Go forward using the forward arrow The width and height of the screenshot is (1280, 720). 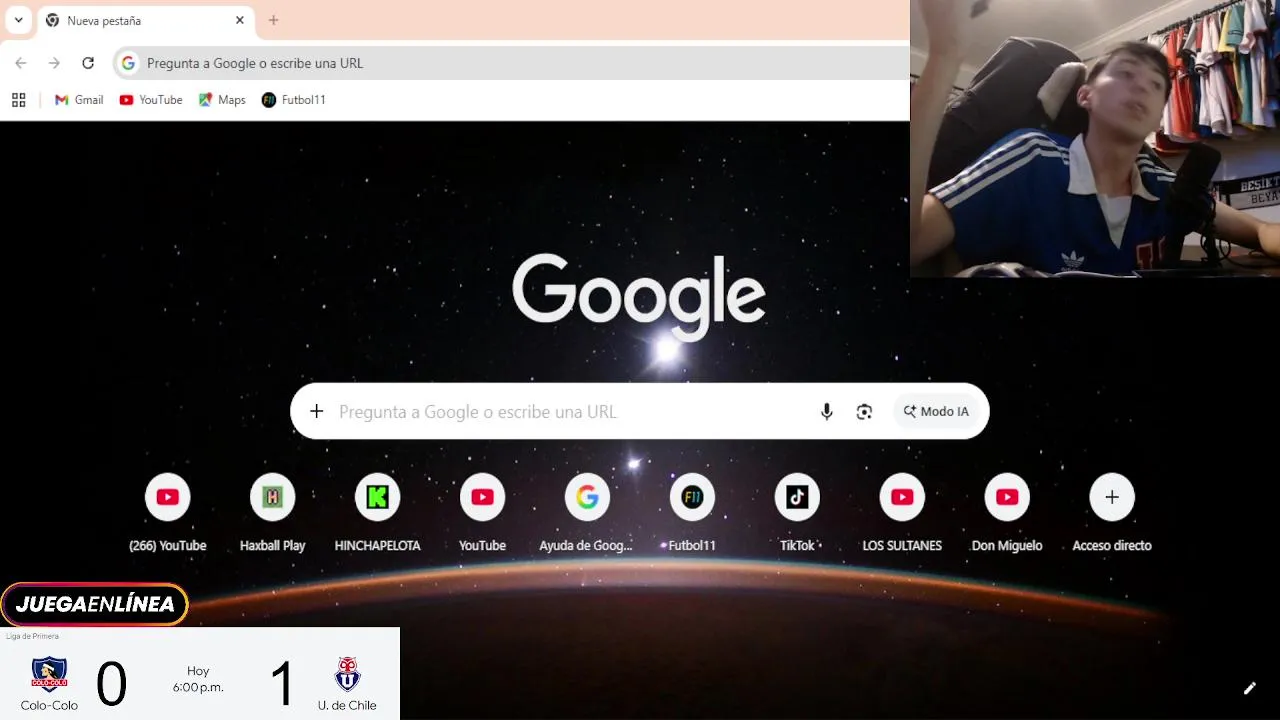point(54,63)
